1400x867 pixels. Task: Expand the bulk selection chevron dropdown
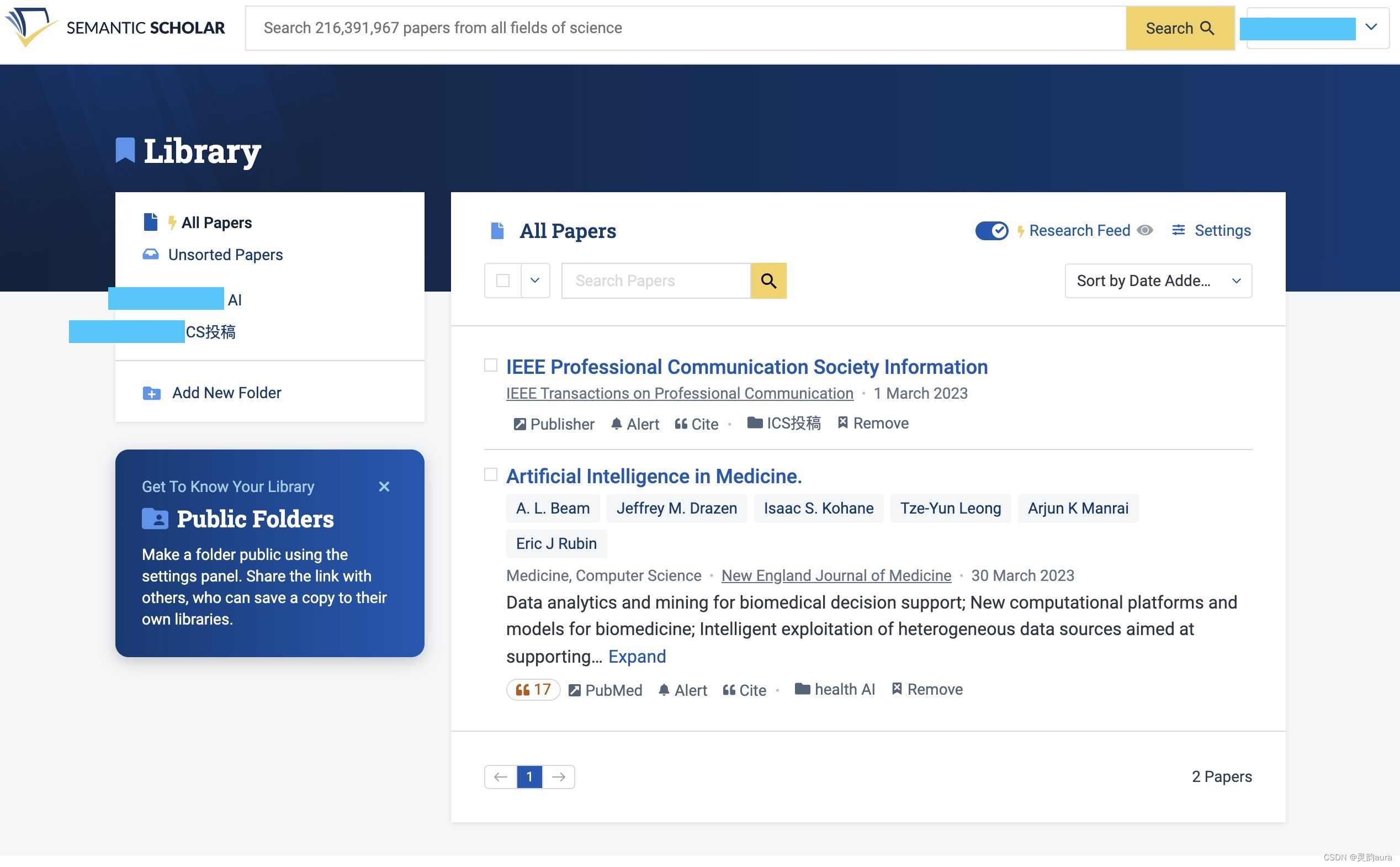tap(535, 281)
